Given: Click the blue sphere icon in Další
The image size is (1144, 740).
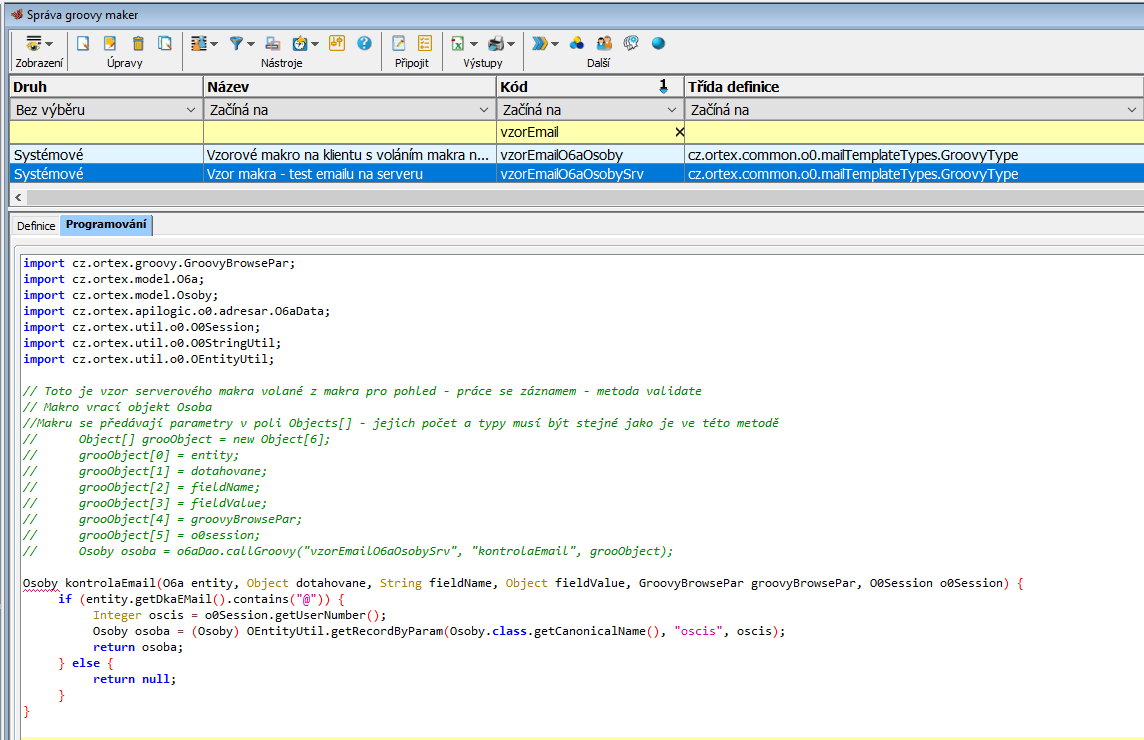Looking at the screenshot, I should [658, 44].
